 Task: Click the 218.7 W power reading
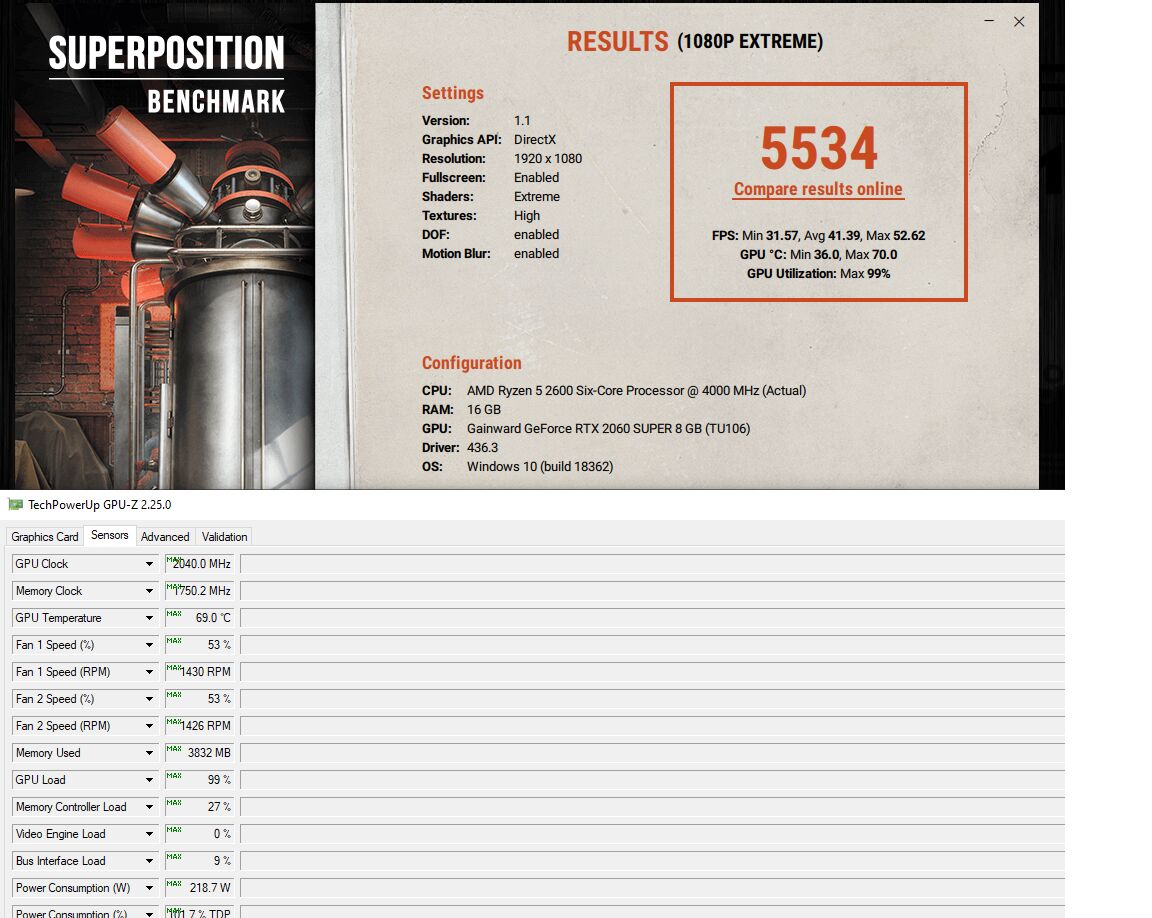199,888
